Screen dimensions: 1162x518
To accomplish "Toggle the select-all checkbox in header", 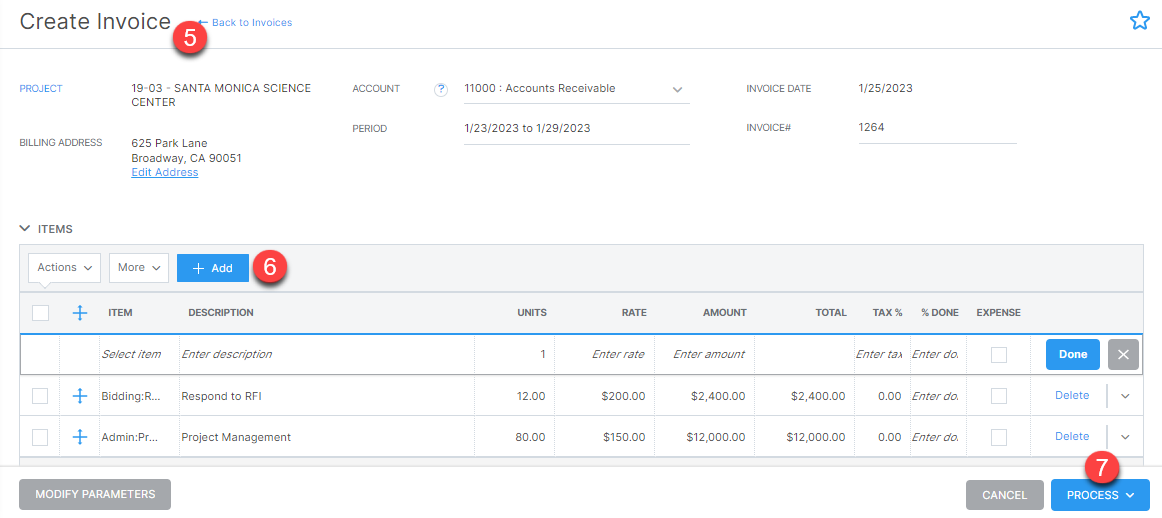I will (x=40, y=313).
